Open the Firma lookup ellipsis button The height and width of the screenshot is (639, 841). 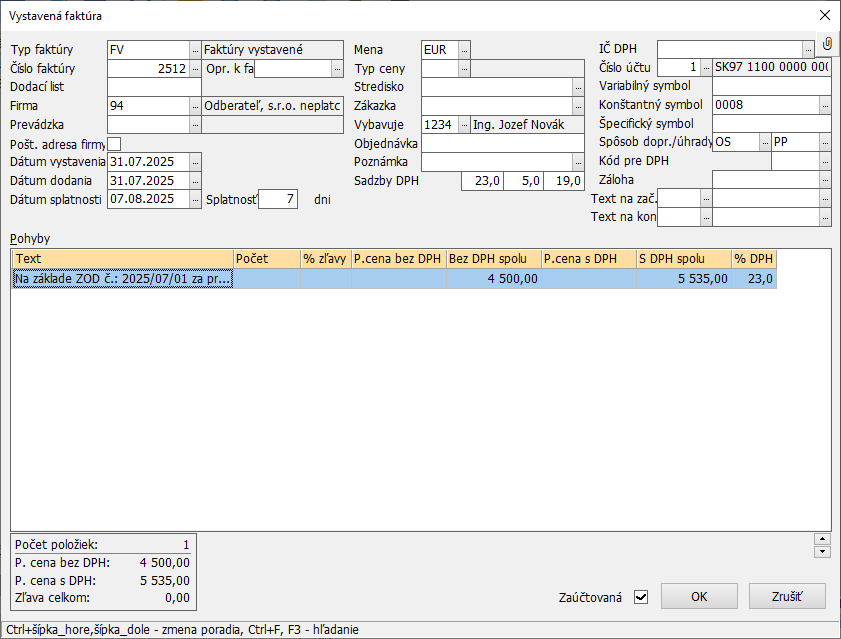pos(195,105)
